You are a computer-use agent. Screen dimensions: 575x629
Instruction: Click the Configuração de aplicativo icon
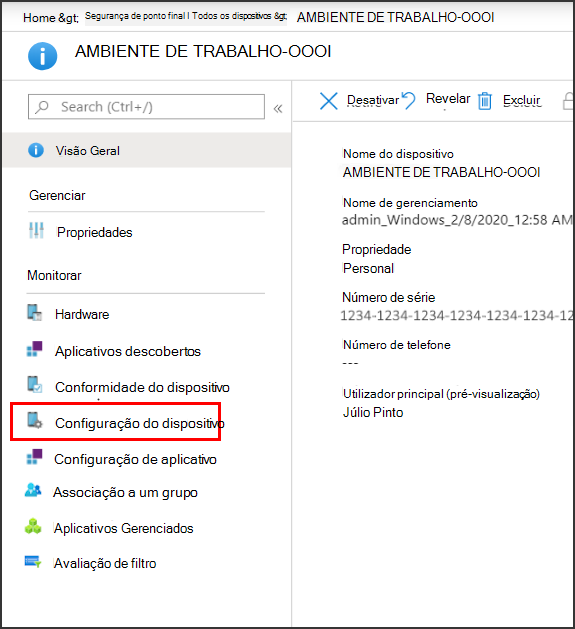[x=35, y=457]
